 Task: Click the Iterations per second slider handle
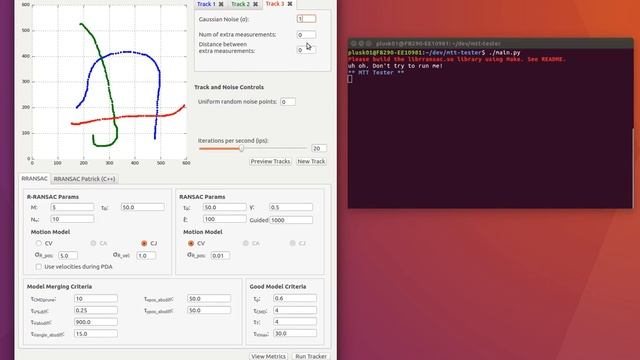pyautogui.click(x=241, y=148)
